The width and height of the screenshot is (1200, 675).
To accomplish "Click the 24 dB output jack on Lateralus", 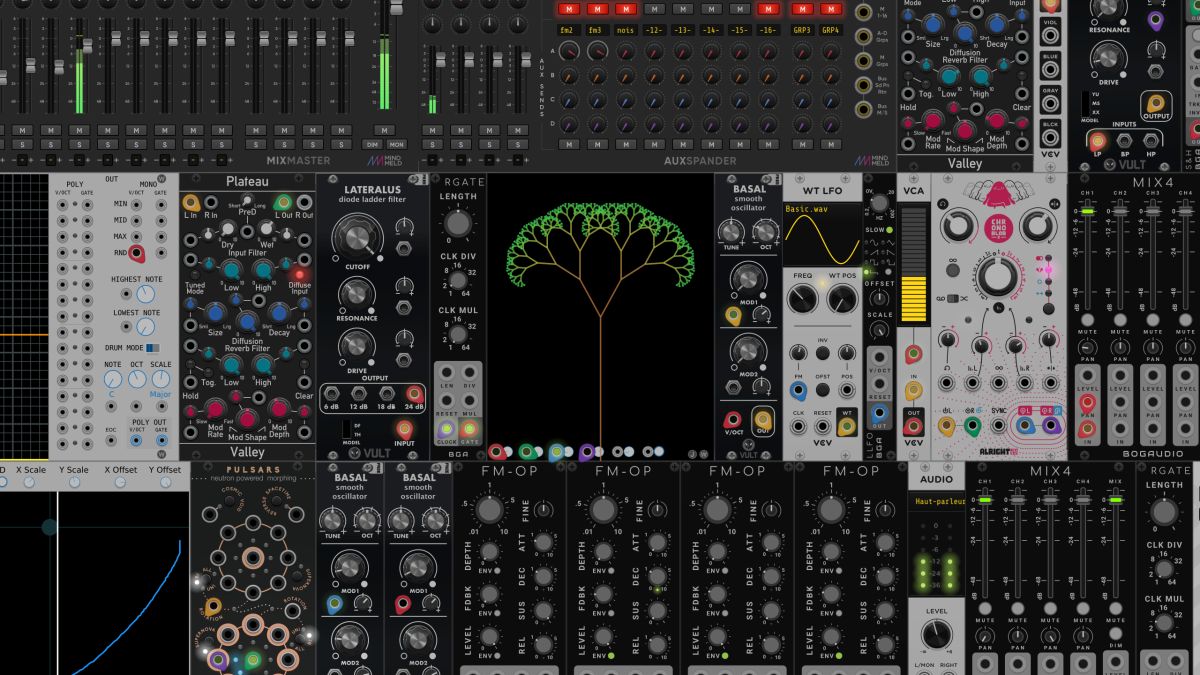I will [x=413, y=393].
